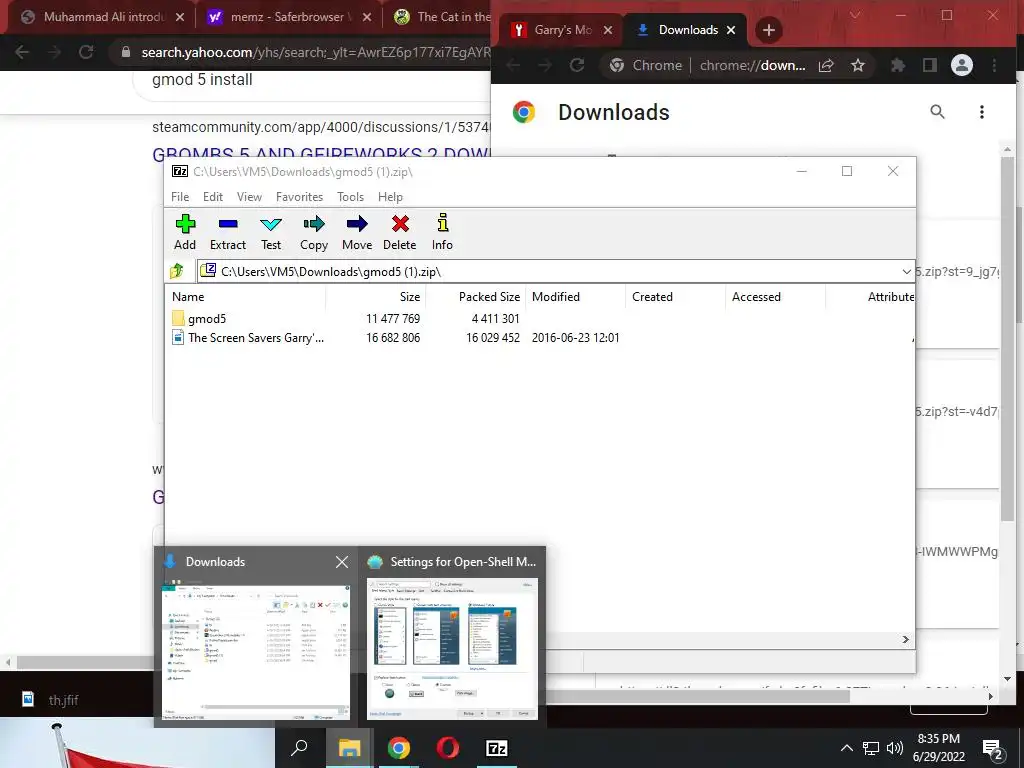
Task: Reload the Downloads page
Action: [x=577, y=65]
